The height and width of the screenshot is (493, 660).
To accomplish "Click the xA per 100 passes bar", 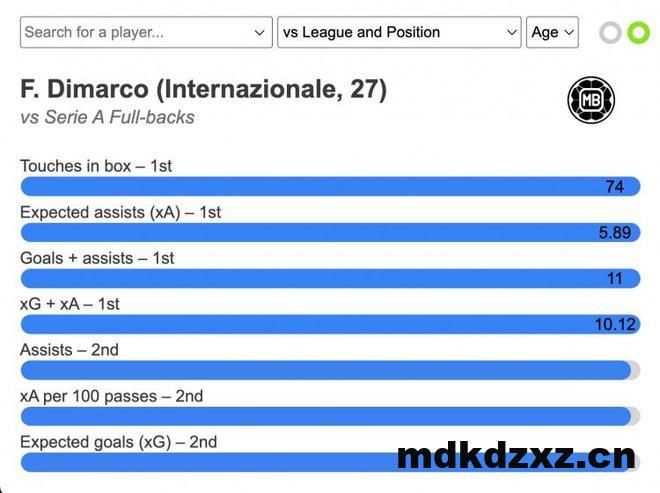I will pos(330,416).
